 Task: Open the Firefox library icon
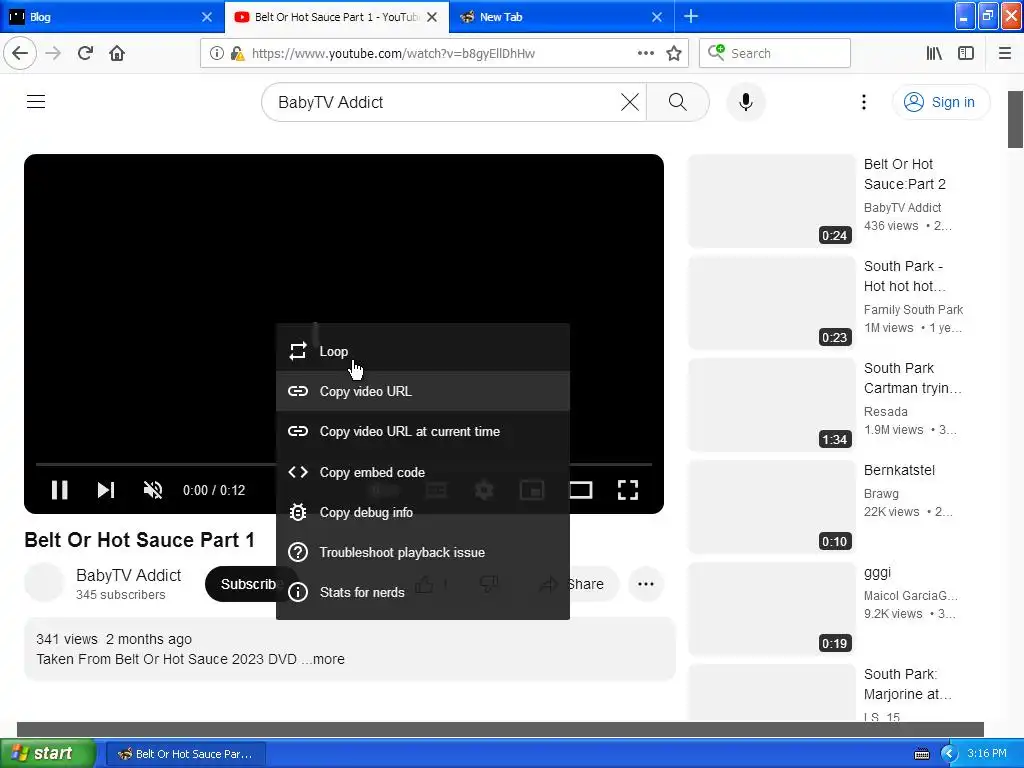click(934, 53)
